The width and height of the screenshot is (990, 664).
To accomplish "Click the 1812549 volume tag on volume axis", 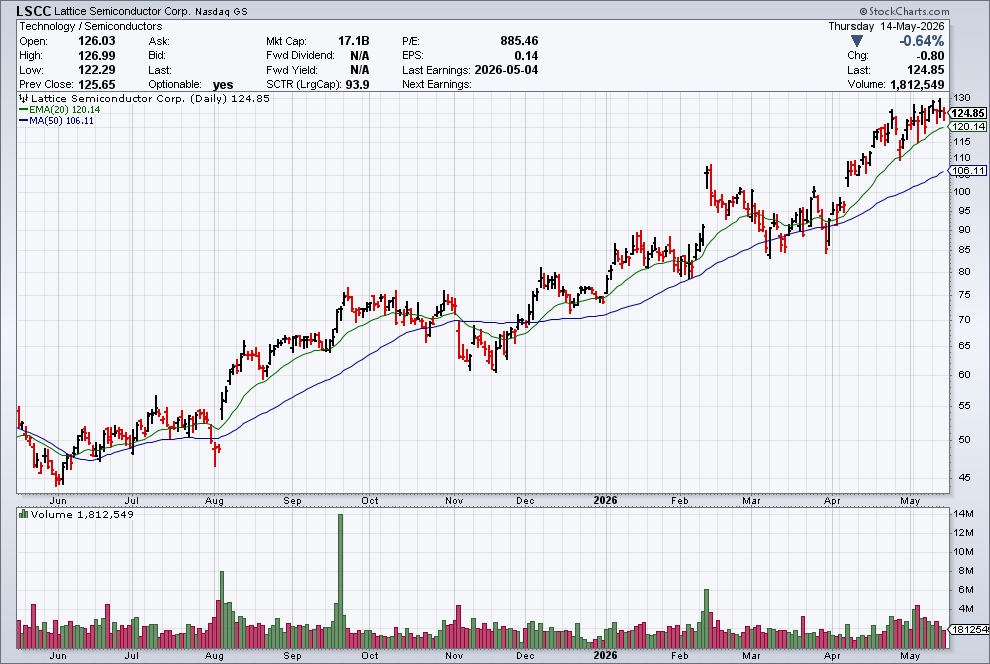I will point(968,629).
